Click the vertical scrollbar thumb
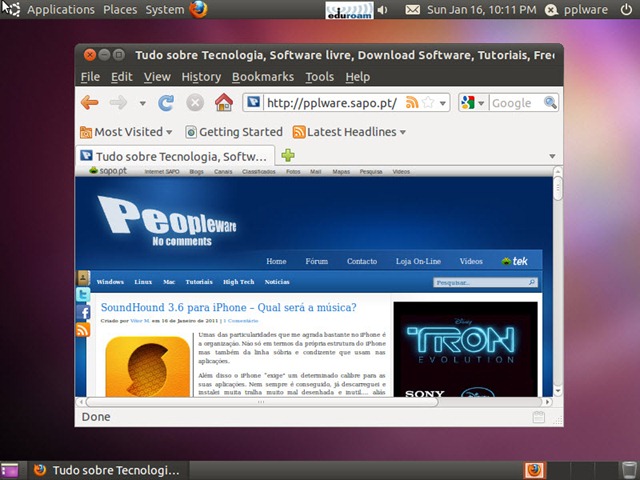640x480 pixels. [x=558, y=188]
